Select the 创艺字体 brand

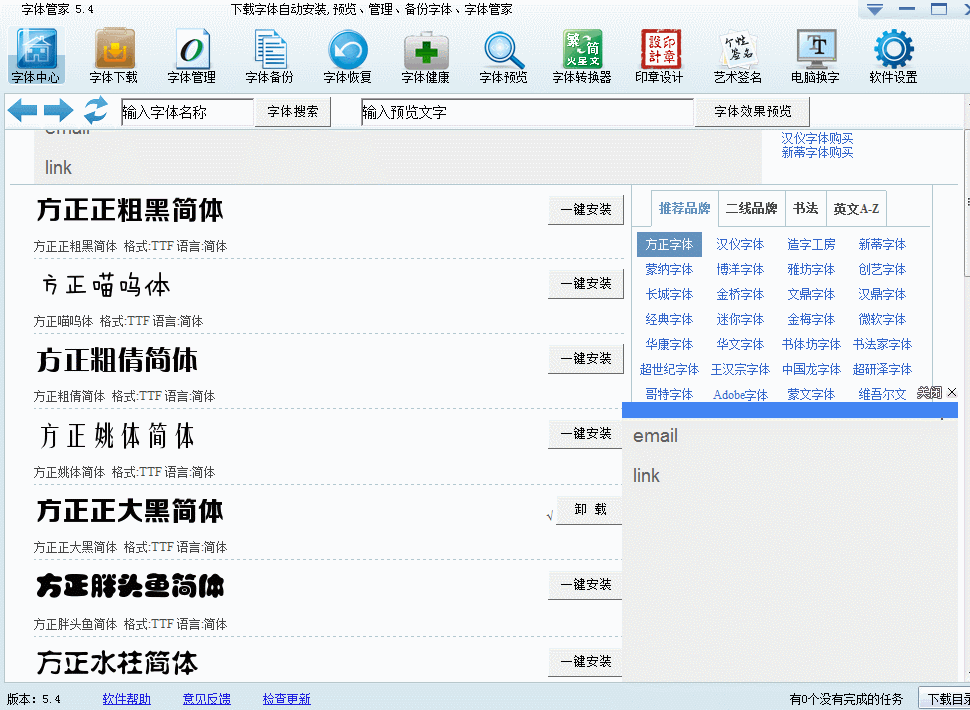pyautogui.click(x=882, y=270)
